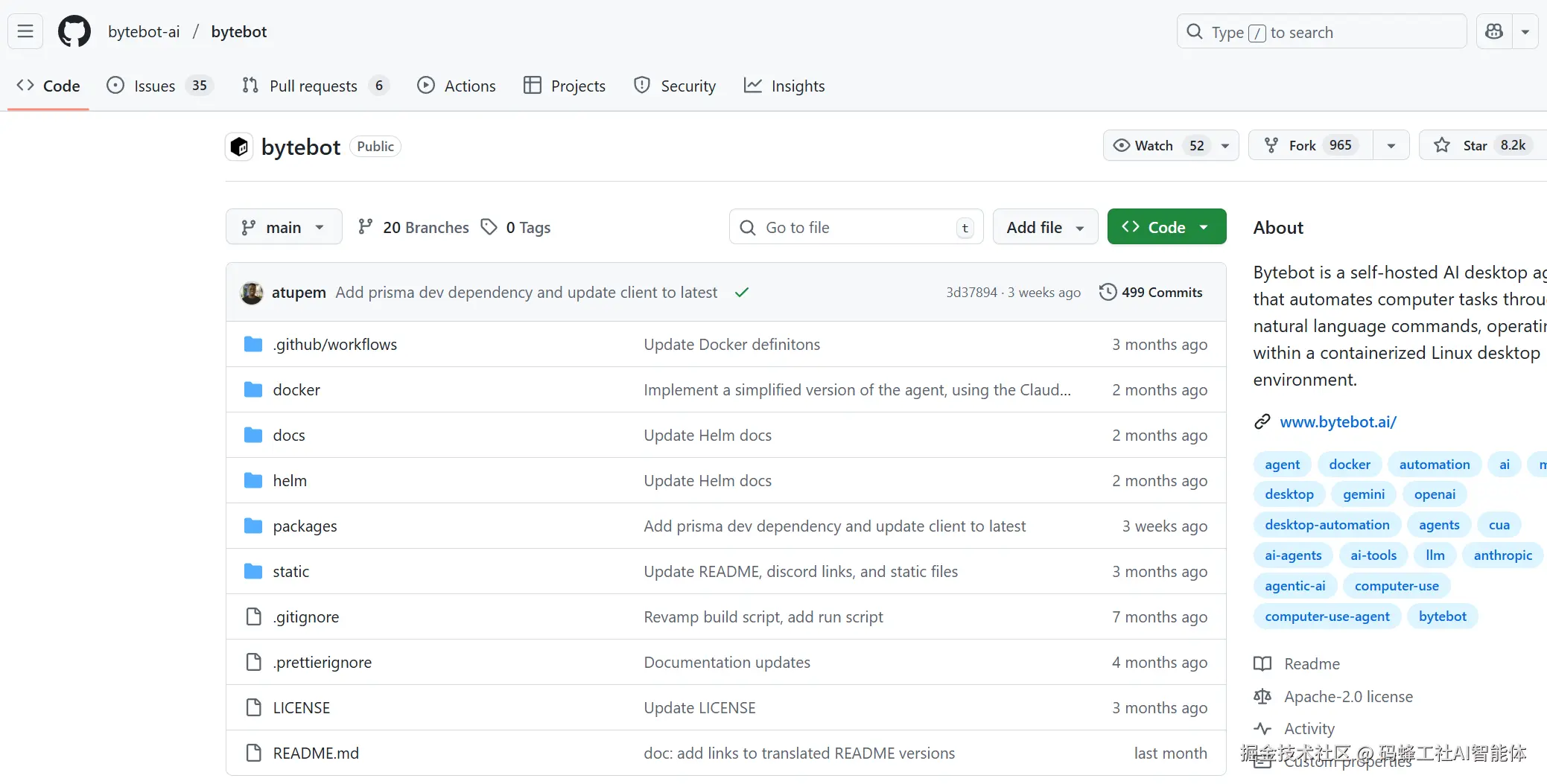Viewport: 1547px width, 784px height.
Task: Expand the main branch dropdown
Action: (284, 227)
